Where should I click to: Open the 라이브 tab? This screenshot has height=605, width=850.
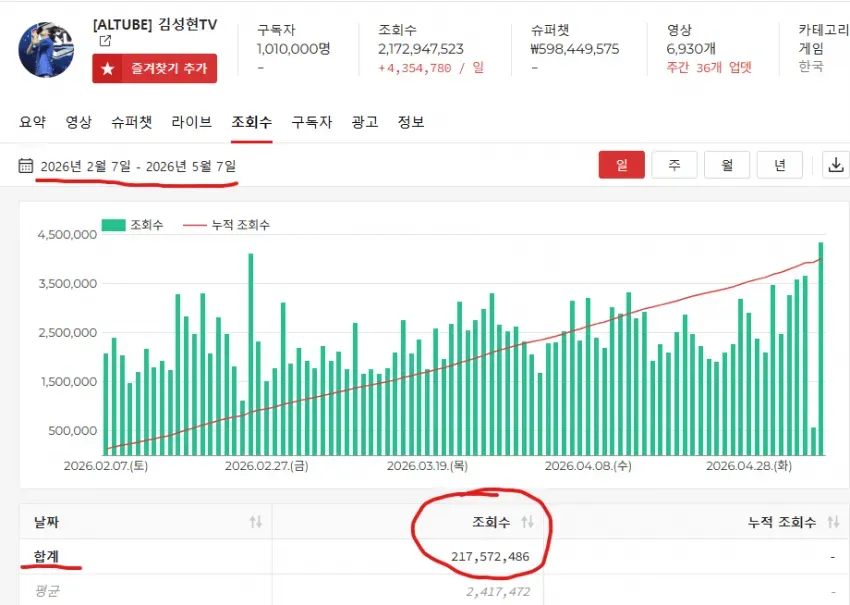[x=191, y=122]
